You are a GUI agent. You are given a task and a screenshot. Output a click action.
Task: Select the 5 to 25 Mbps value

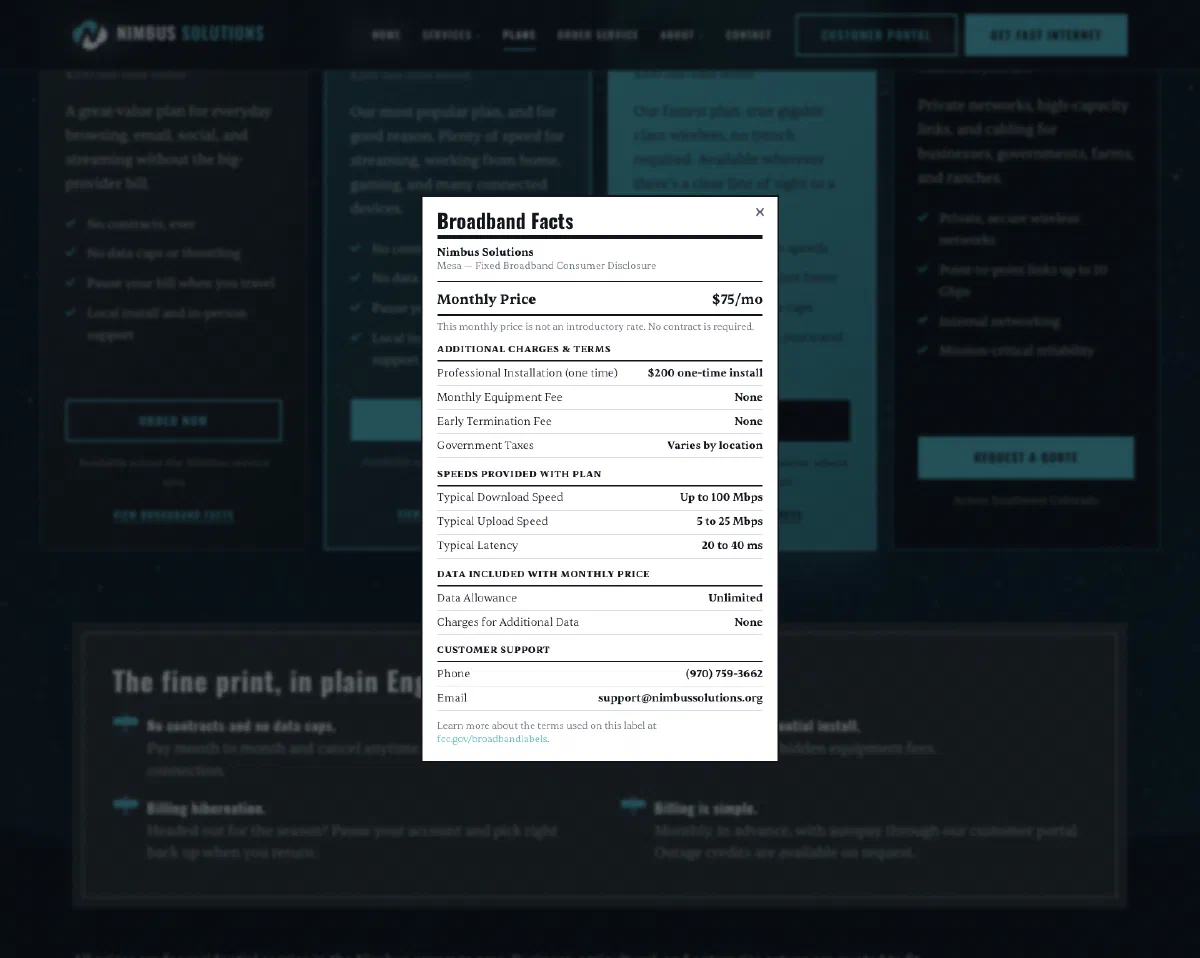click(x=730, y=521)
